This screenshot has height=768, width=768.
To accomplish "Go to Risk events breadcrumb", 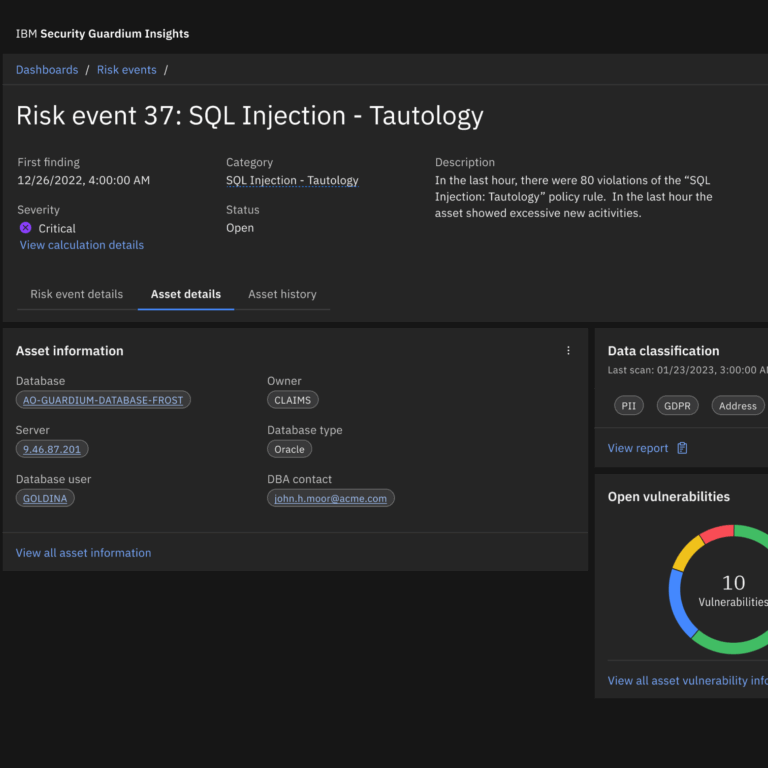I will [127, 70].
